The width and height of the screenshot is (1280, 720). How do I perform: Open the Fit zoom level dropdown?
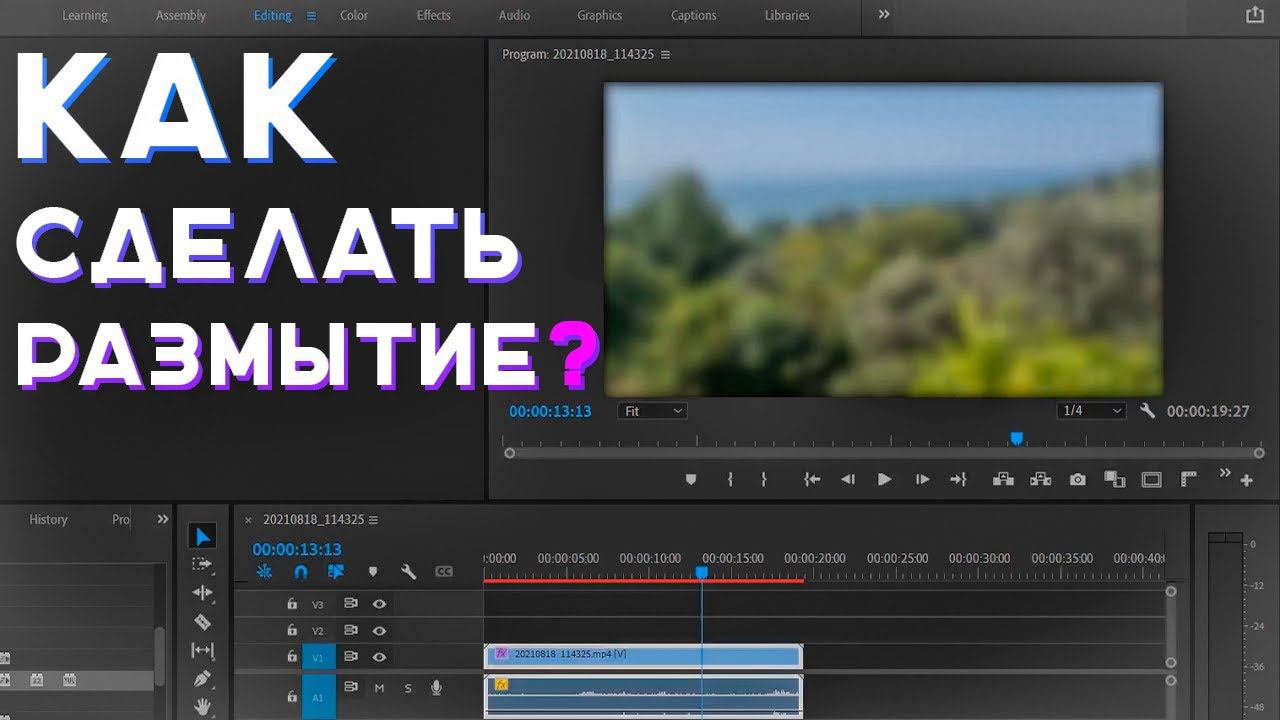(x=653, y=411)
